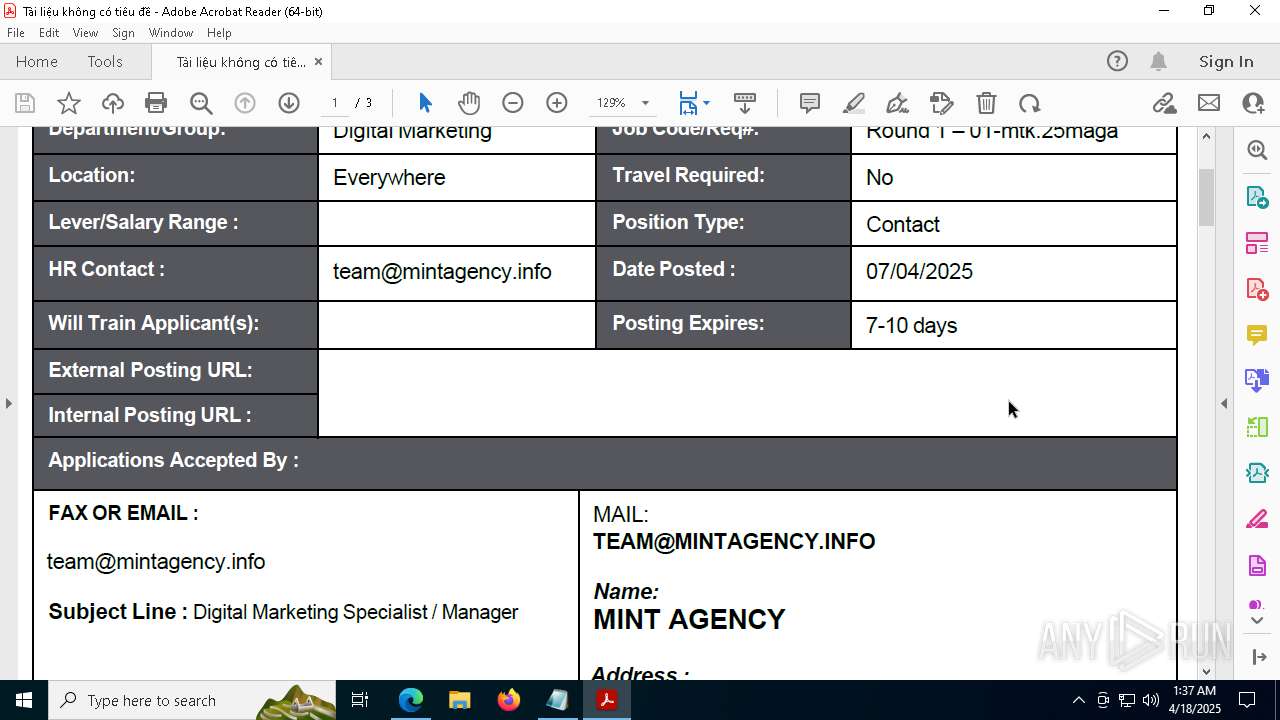
Task: Expand the left navigation pane
Action: (x=8, y=404)
